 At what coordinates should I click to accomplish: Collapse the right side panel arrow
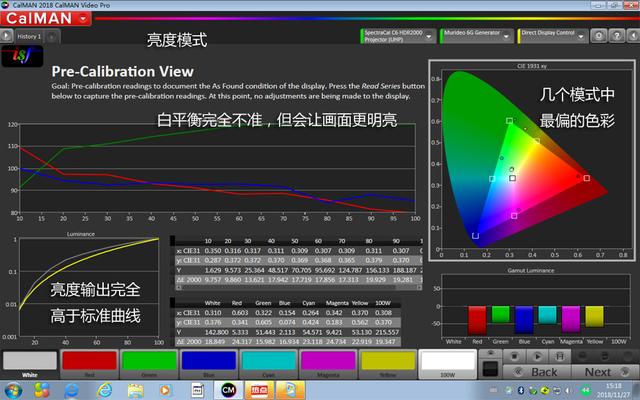[633, 36]
